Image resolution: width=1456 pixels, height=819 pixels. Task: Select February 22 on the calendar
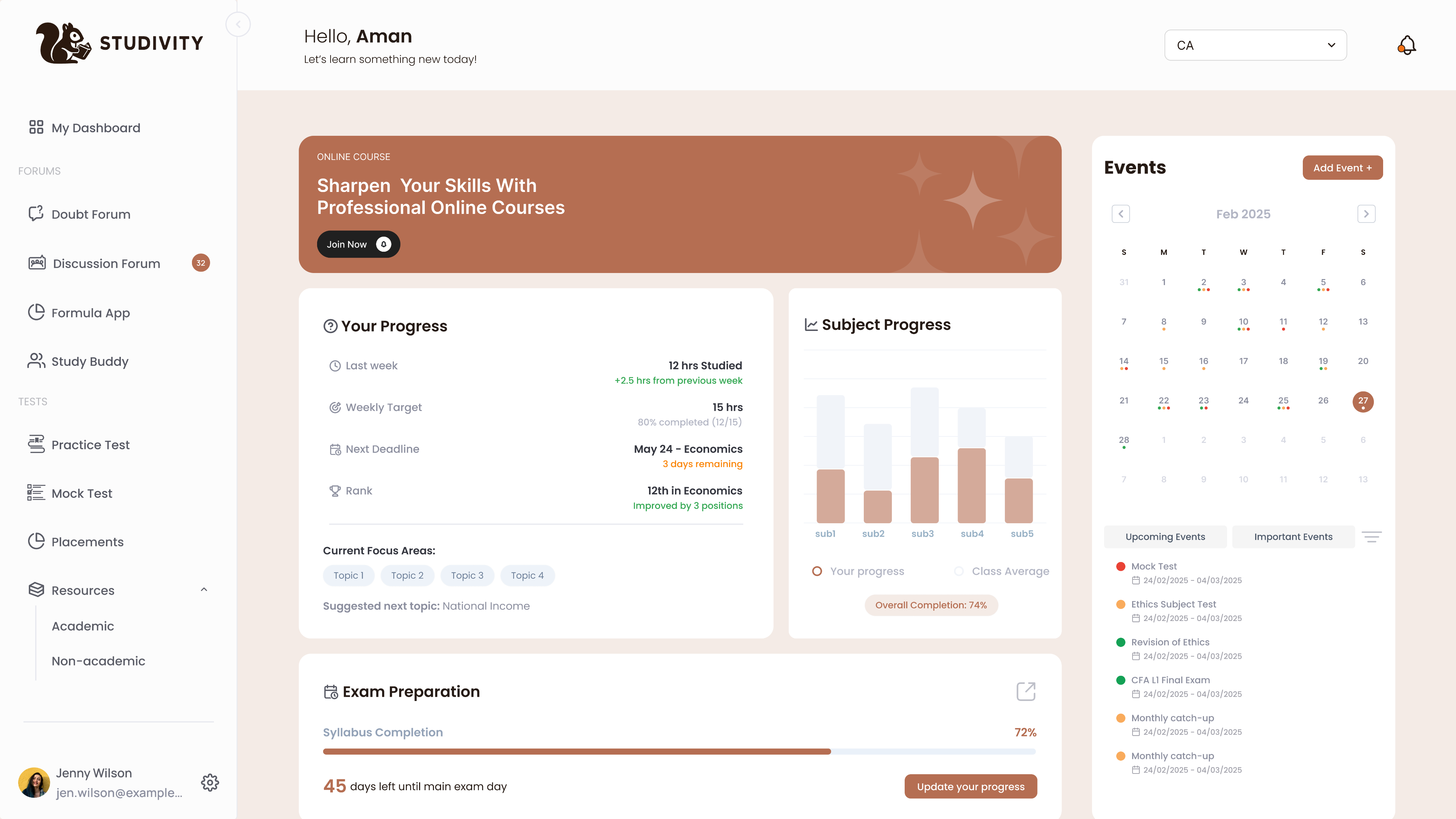pyautogui.click(x=1163, y=402)
